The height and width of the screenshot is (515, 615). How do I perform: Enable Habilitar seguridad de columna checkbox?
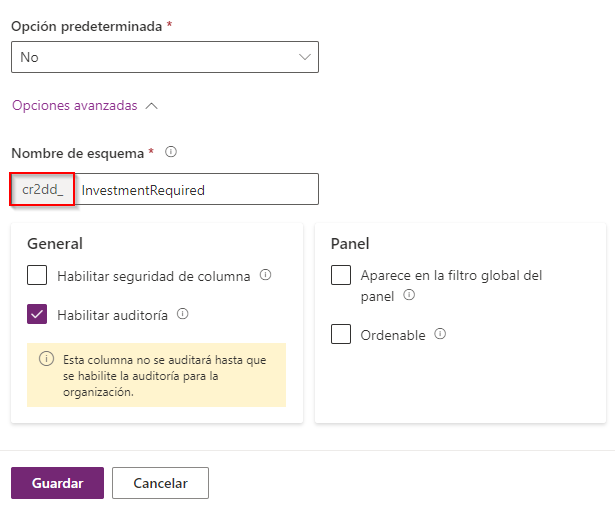point(37,275)
